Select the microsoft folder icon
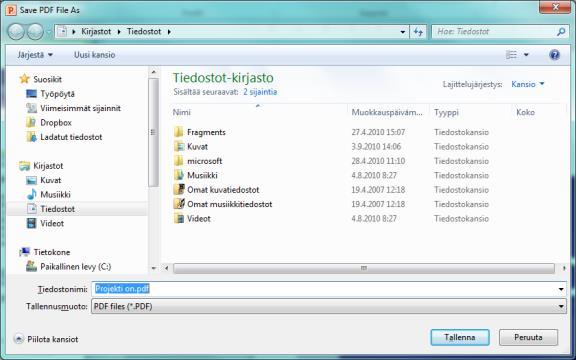Image resolution: width=576 pixels, height=360 pixels. (x=179, y=161)
